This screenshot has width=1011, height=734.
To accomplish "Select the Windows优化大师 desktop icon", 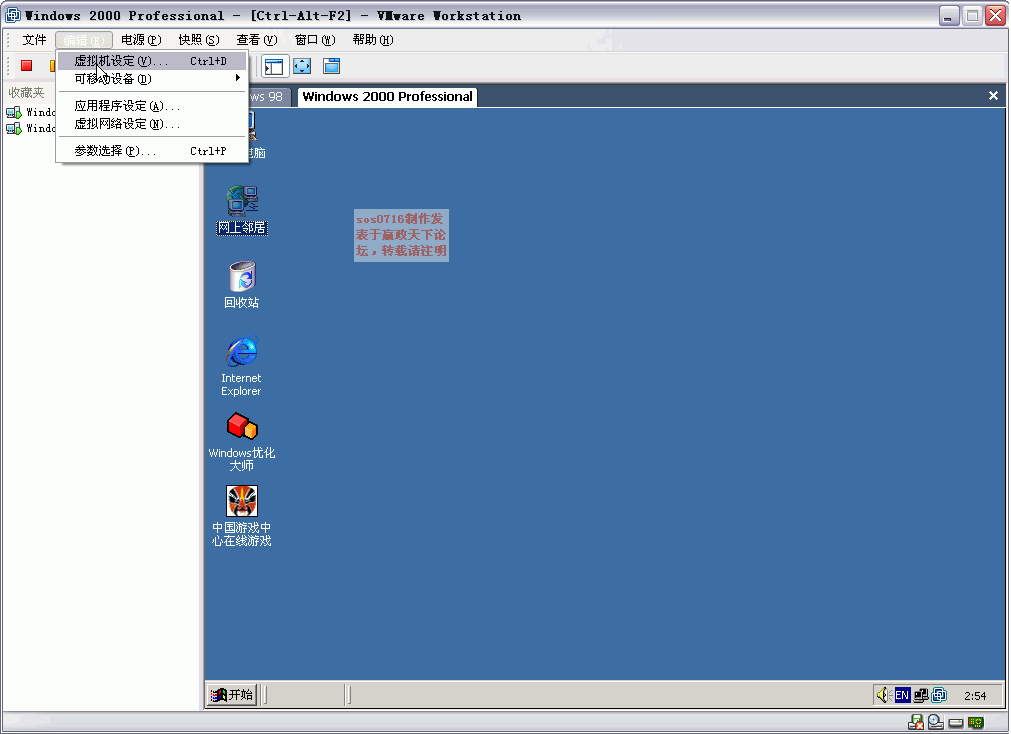I will click(242, 441).
